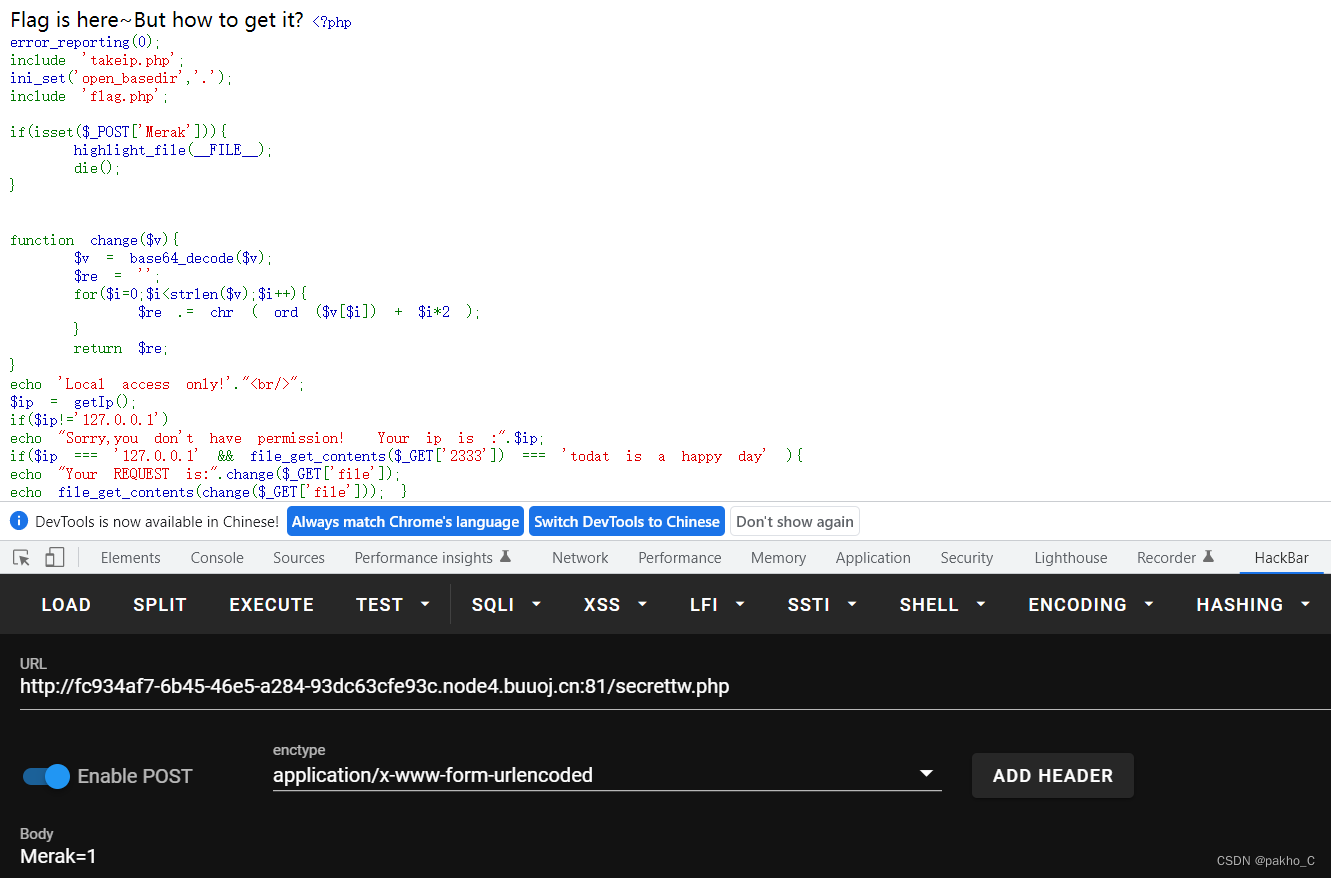
Task: Open the Sources tab
Action: click(x=299, y=558)
